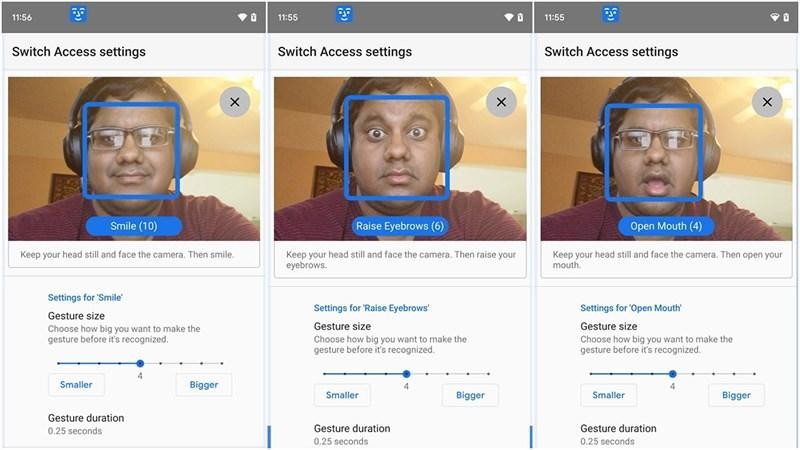Select Bigger for the Open Mouth gesture
This screenshot has height=450, width=800.
736,395
